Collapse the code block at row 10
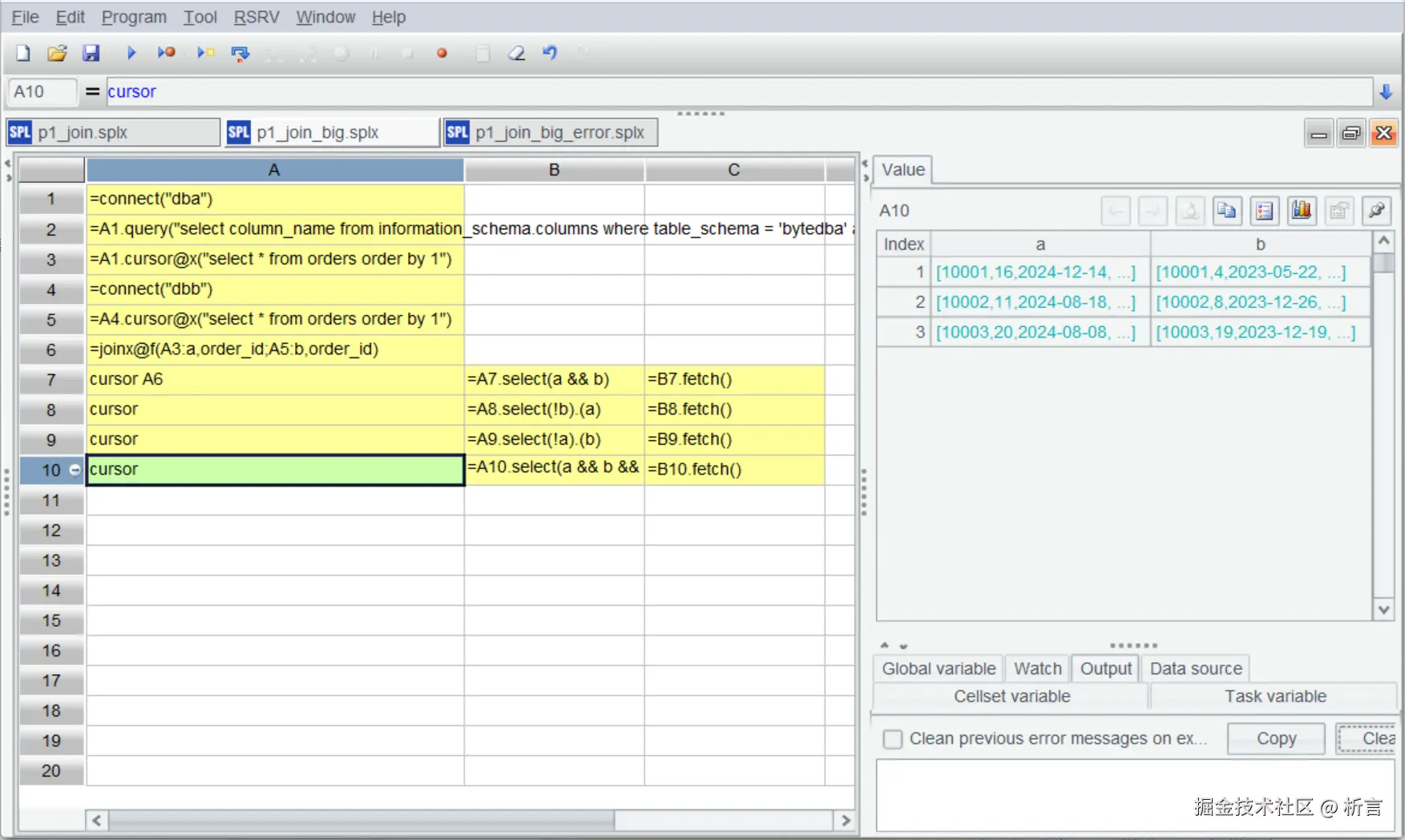This screenshot has width=1405, height=840. 75,470
